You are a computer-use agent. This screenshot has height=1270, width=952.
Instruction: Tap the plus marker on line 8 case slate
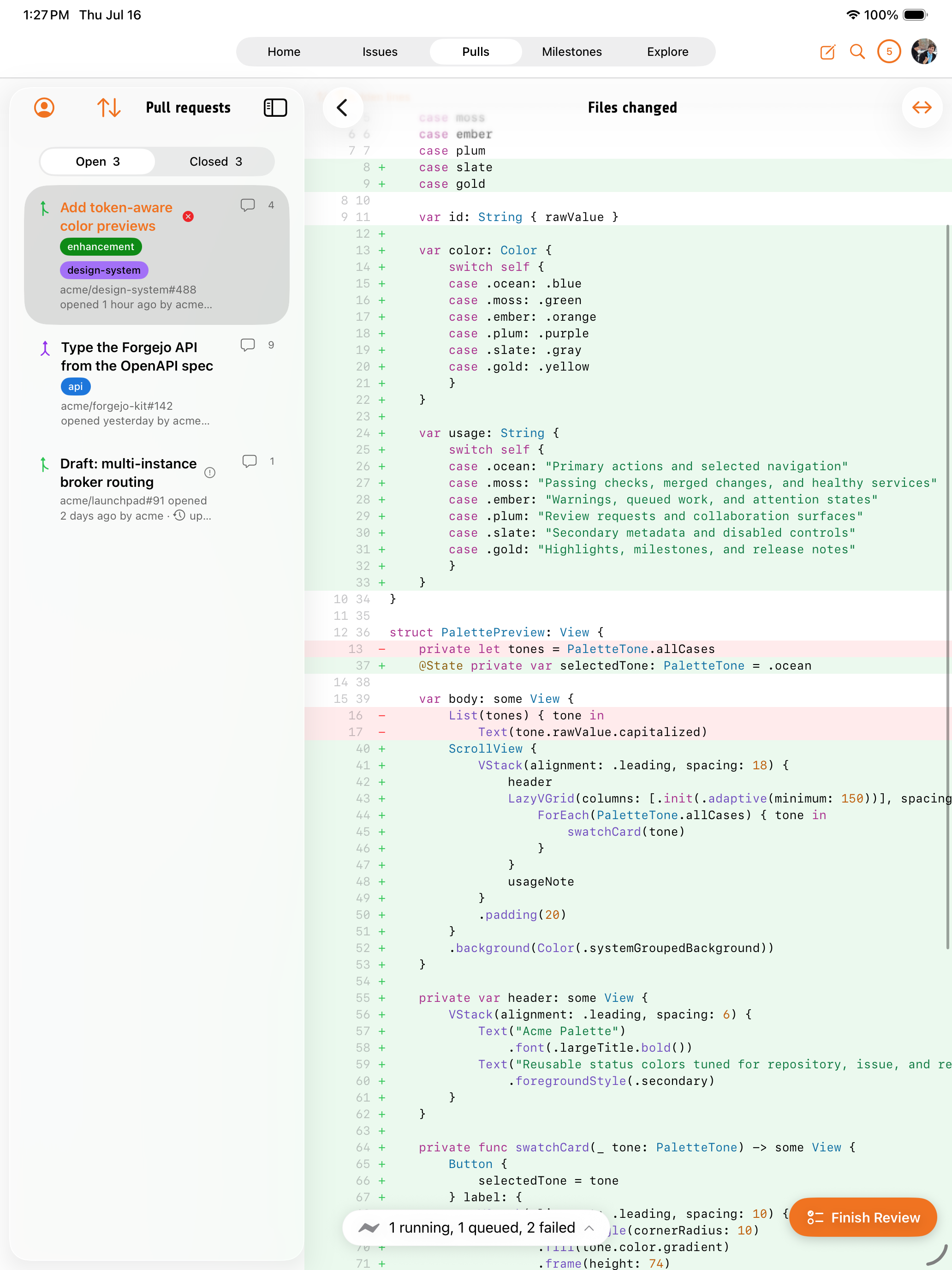point(382,167)
